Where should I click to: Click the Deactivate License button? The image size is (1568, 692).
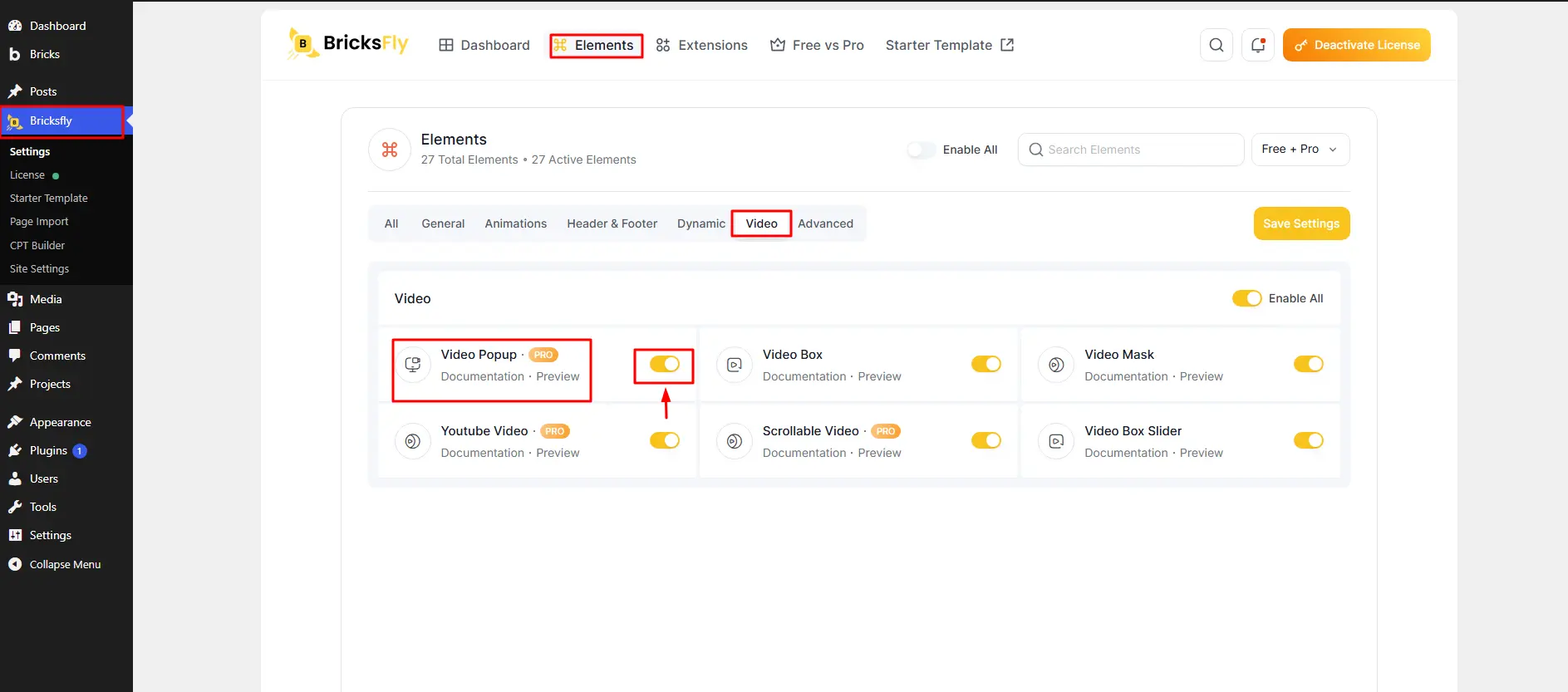tap(1356, 45)
